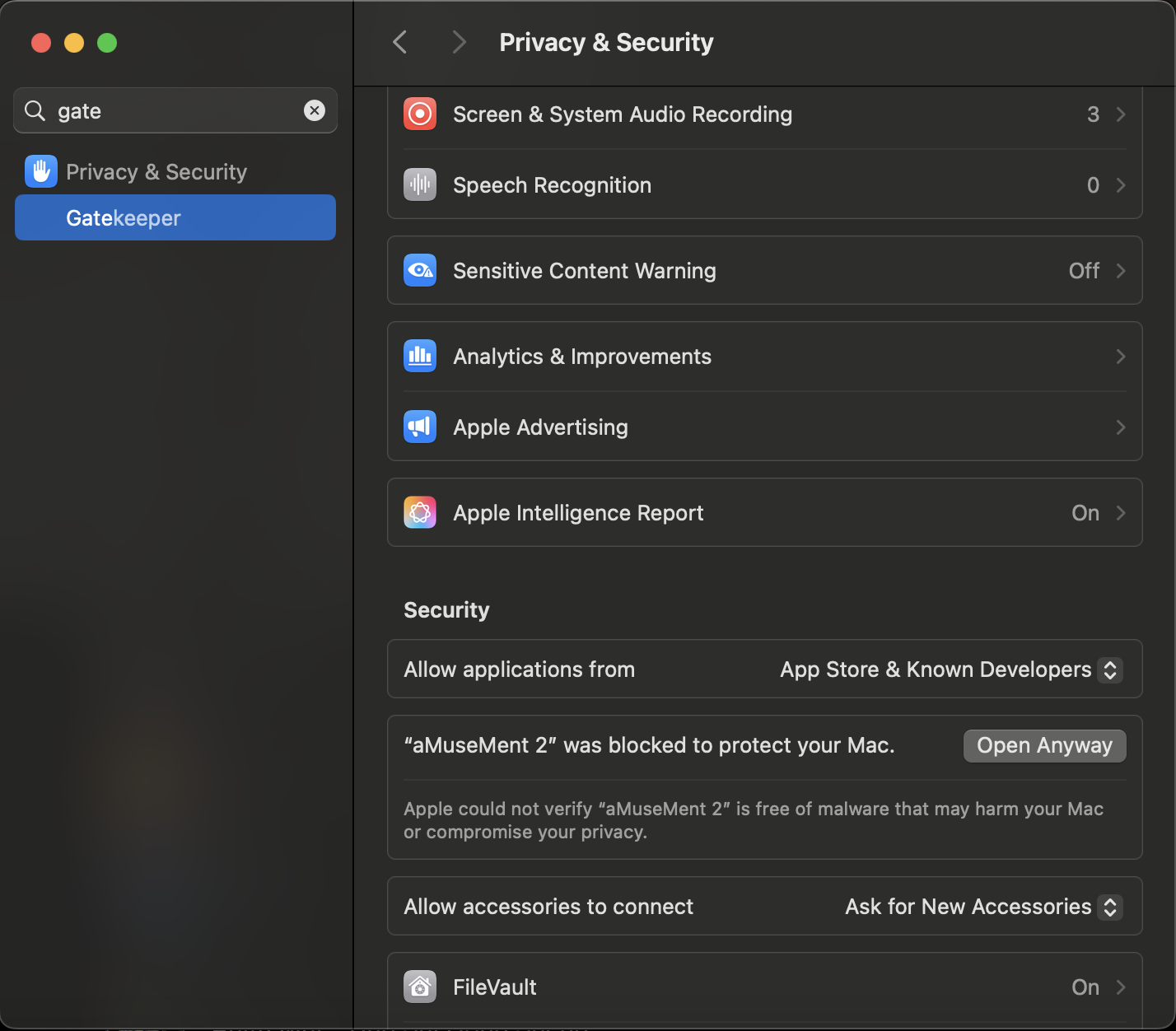The width and height of the screenshot is (1176, 1031).
Task: Click the Security section heading
Action: (x=446, y=610)
